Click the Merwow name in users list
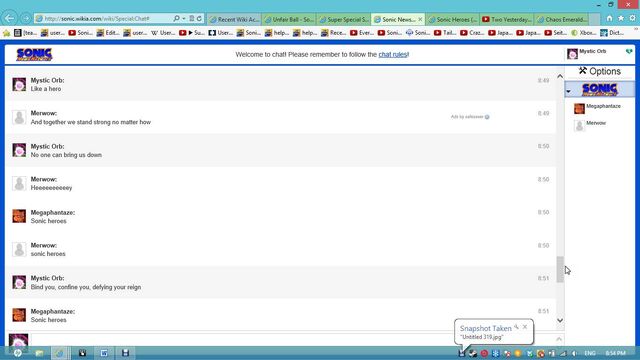This screenshot has width=640, height=360. (596, 123)
